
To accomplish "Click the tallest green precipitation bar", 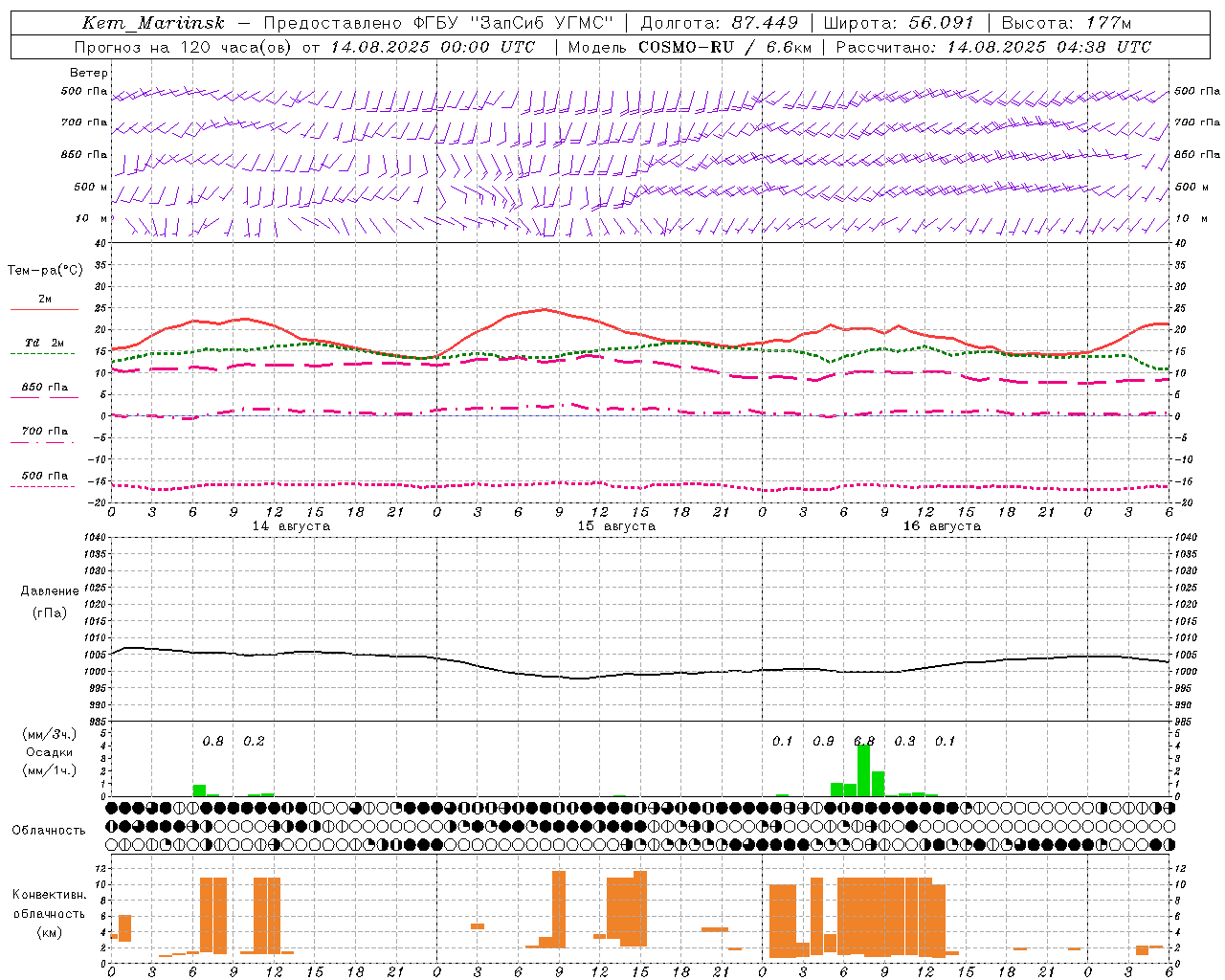I will coord(864,769).
